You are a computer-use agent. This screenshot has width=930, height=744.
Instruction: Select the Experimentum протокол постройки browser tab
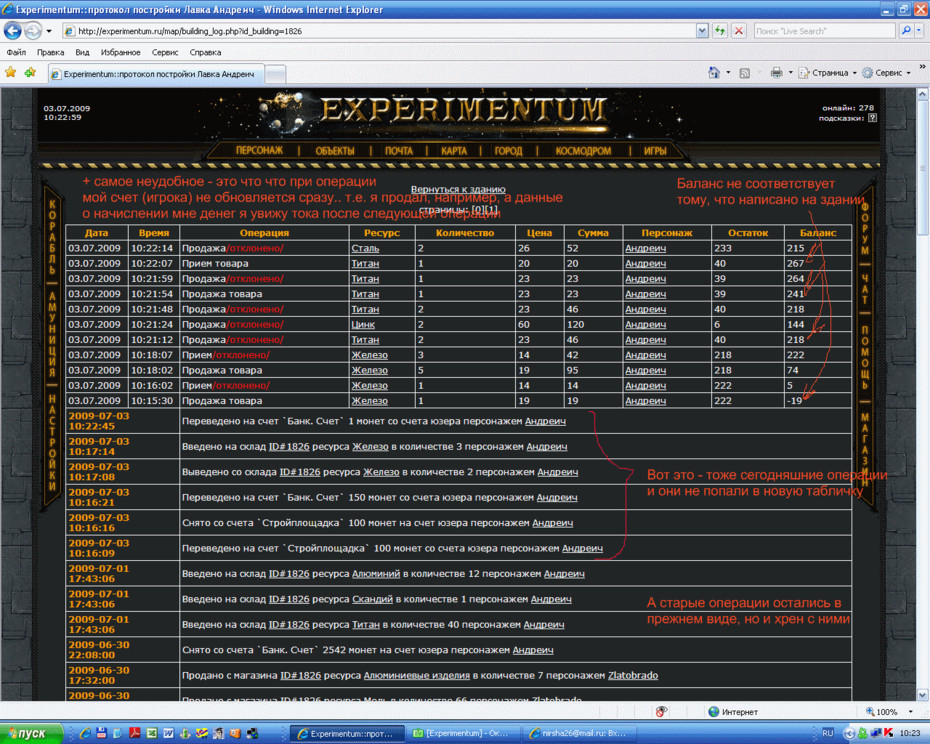(x=155, y=74)
